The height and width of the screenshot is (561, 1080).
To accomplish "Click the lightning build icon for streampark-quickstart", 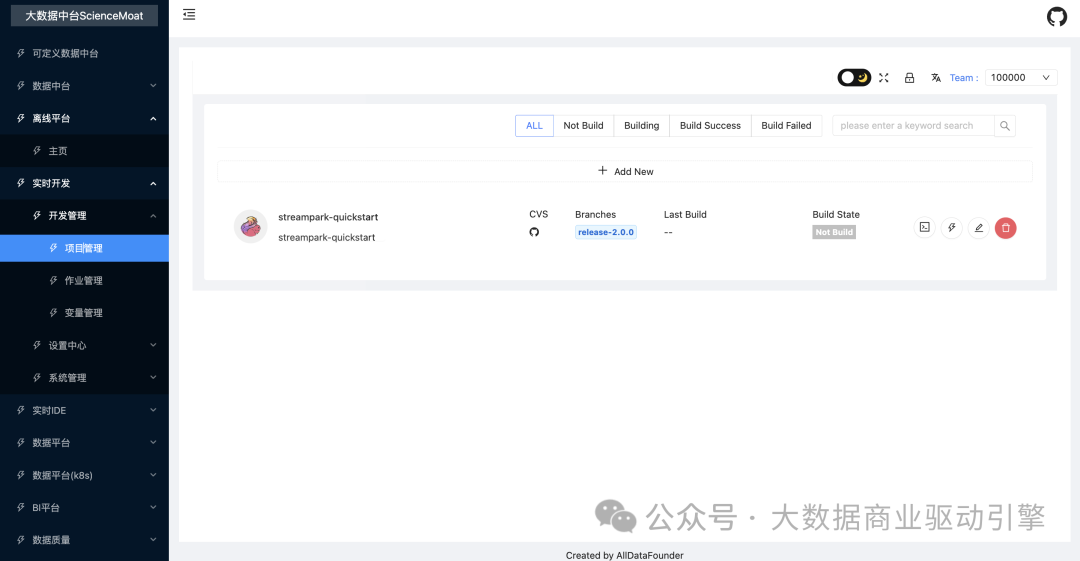I will [x=952, y=228].
